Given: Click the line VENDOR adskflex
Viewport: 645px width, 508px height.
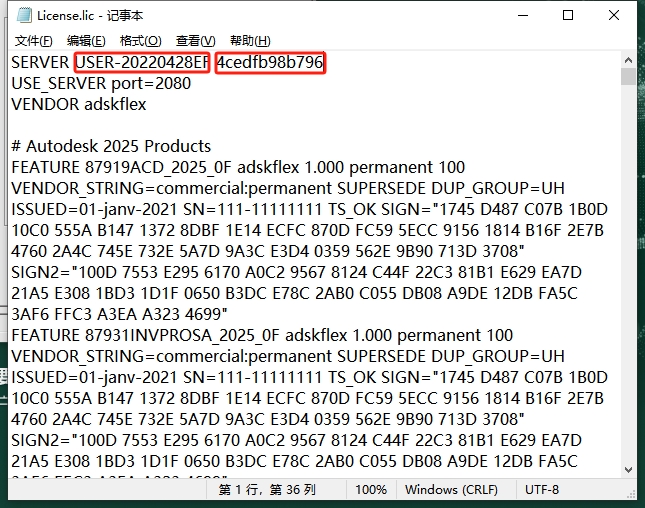Looking at the screenshot, I should [79, 104].
